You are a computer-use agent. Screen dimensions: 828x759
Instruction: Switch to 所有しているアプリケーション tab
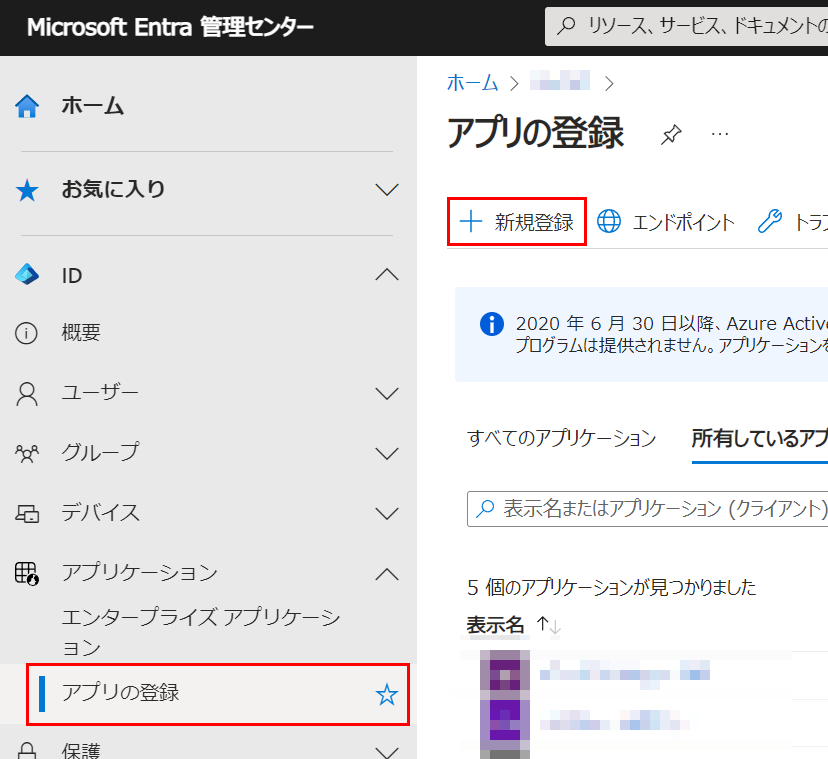pos(760,438)
